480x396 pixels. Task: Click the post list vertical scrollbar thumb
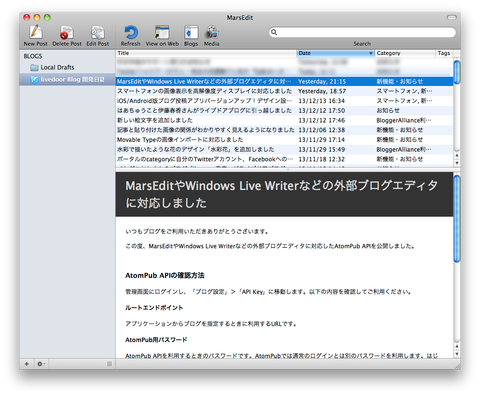pyautogui.click(x=457, y=72)
